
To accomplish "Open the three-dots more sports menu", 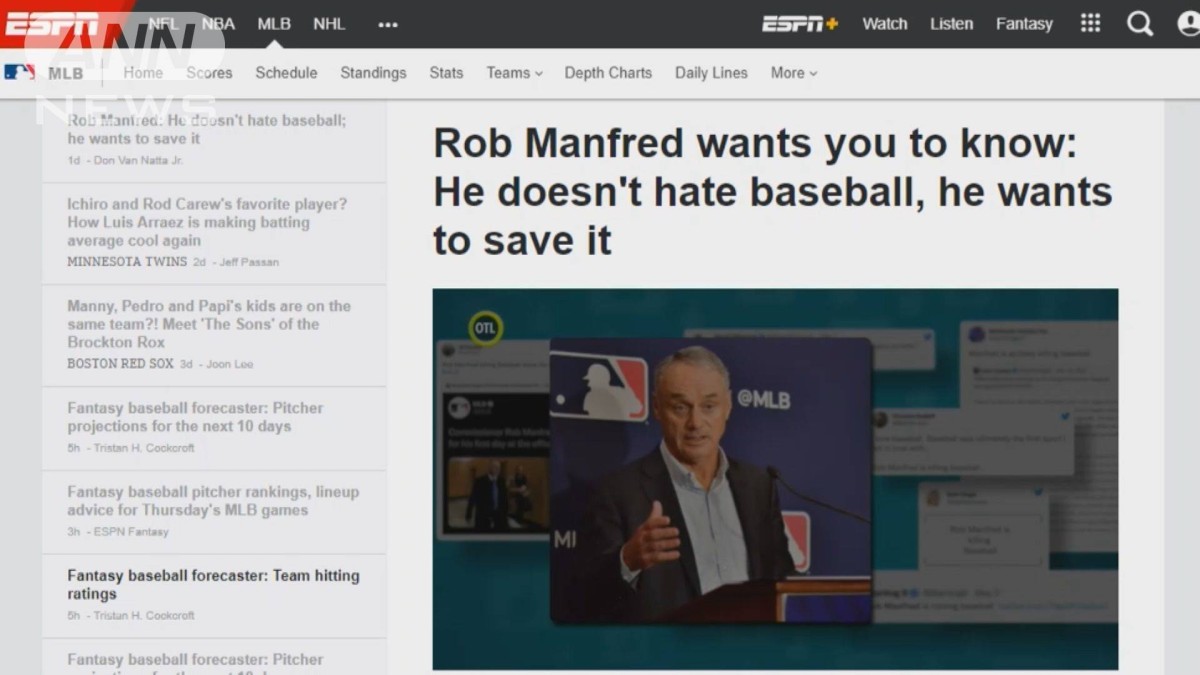I will 388,24.
